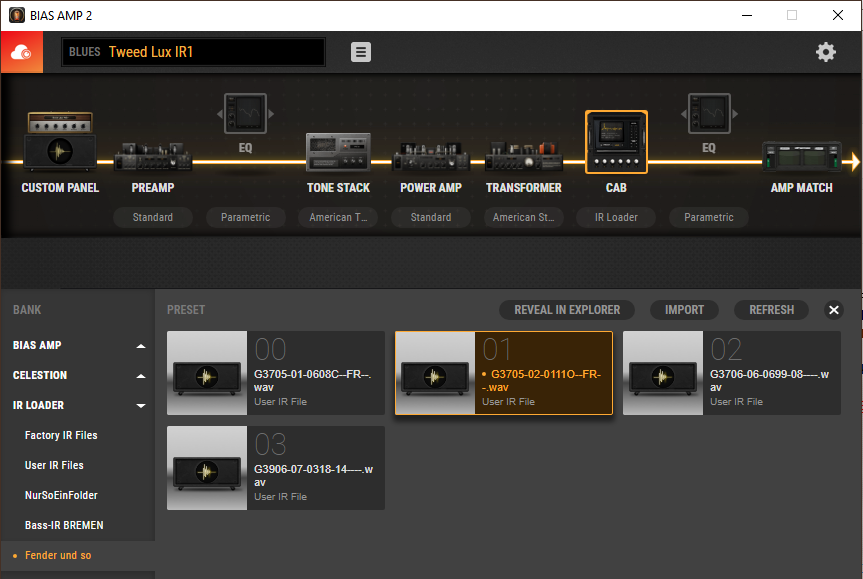Open Parametric selector for the EQ after Preamp
Viewport: 863px width, 579px height.
click(x=245, y=217)
